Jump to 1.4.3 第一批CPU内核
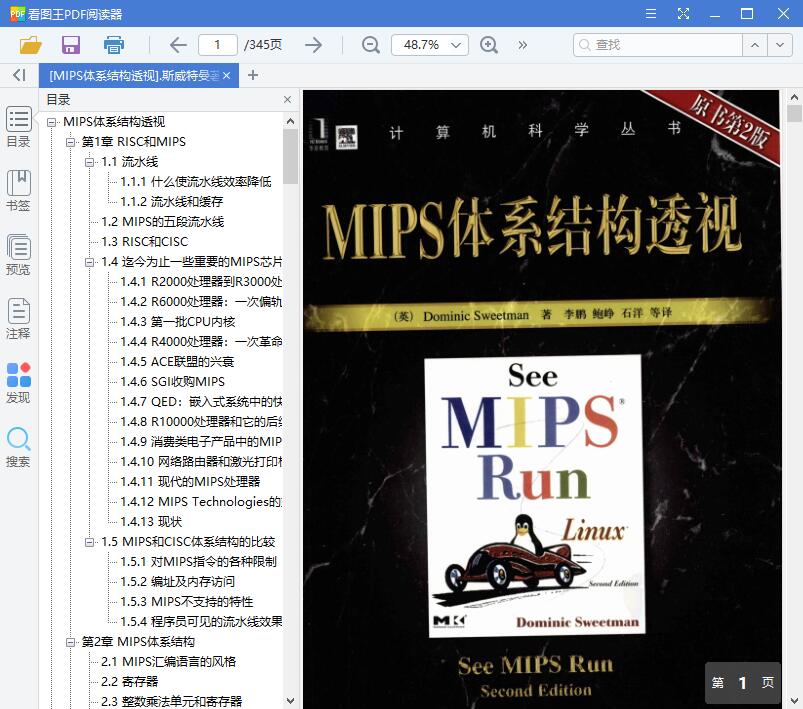 tap(178, 322)
